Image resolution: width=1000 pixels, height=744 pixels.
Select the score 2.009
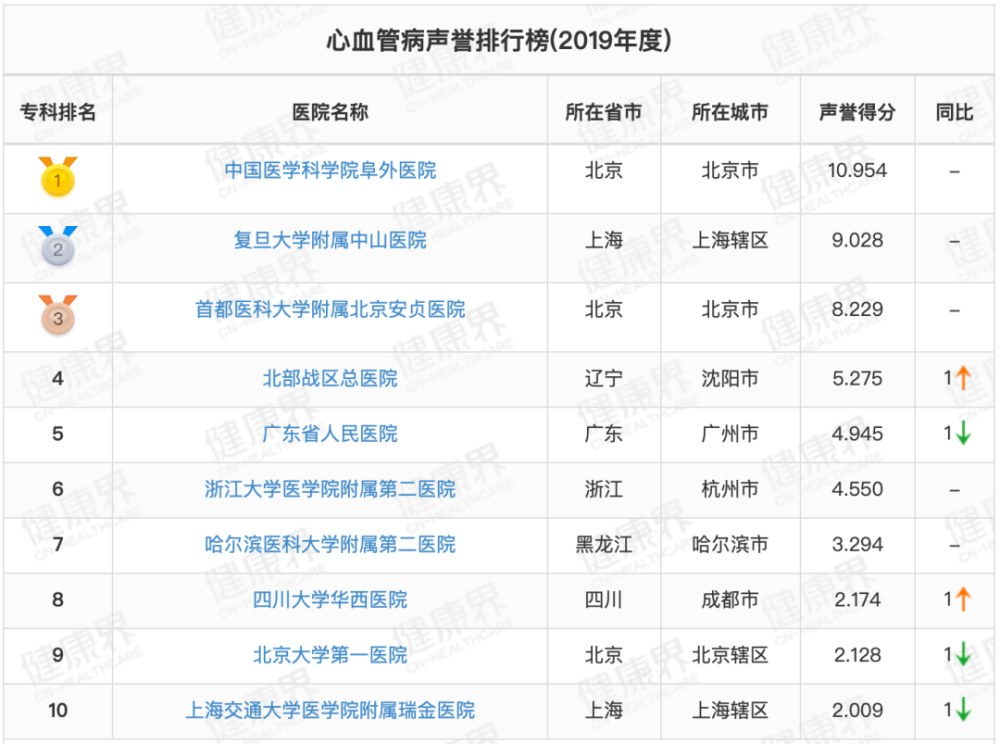click(x=857, y=710)
